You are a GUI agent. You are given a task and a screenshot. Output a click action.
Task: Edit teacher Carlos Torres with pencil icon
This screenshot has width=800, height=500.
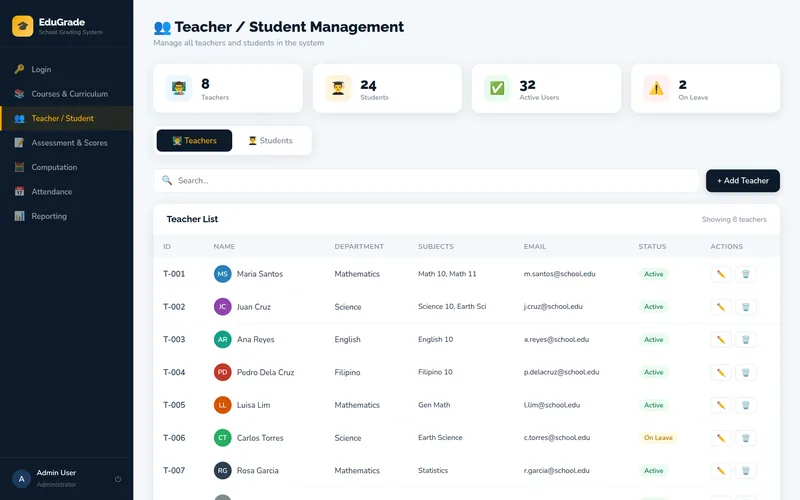720,438
